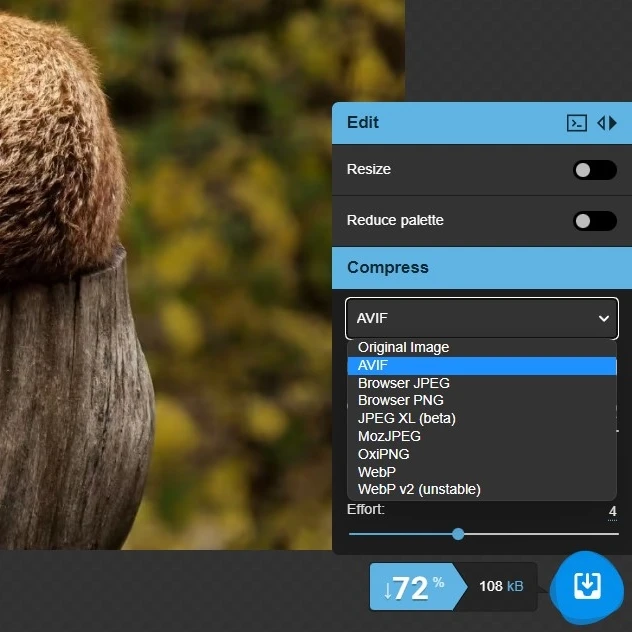Collapse the AVIF codec dropdown
This screenshot has height=632, width=632.
point(481,318)
